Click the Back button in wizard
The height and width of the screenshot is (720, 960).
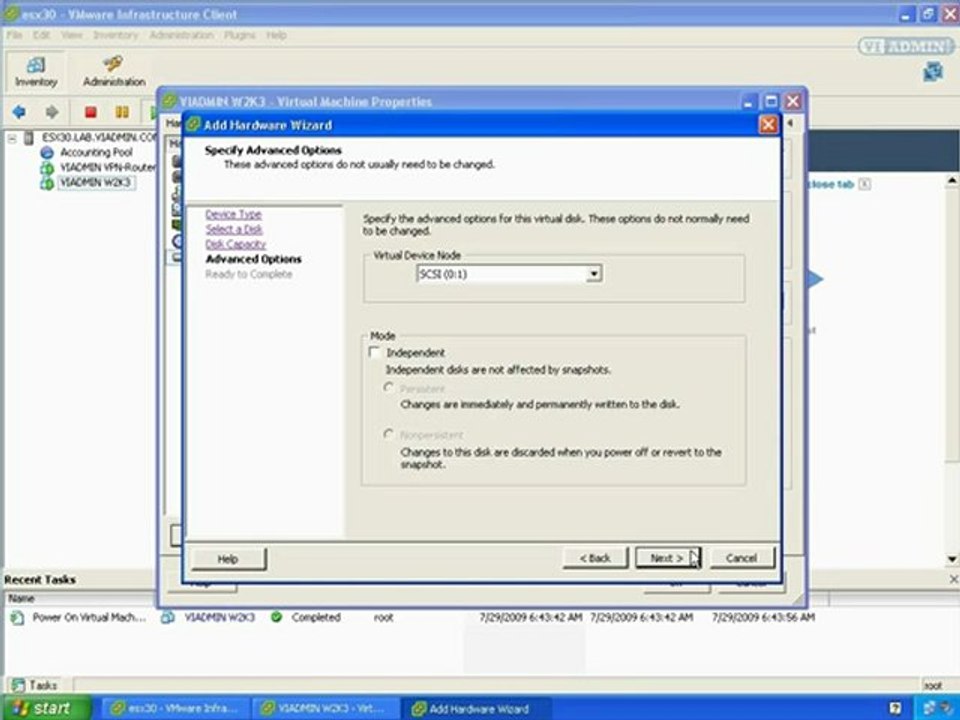pos(595,558)
